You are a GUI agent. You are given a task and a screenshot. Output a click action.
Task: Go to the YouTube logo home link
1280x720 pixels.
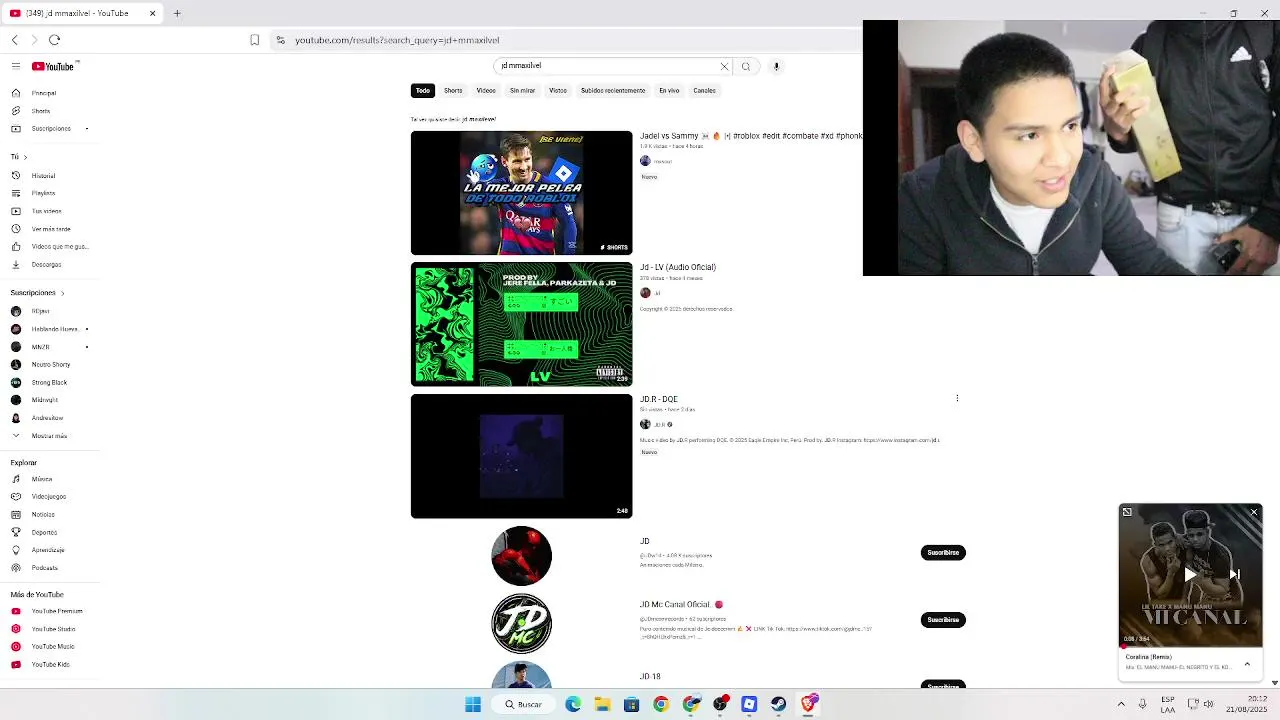pyautogui.click(x=54, y=66)
